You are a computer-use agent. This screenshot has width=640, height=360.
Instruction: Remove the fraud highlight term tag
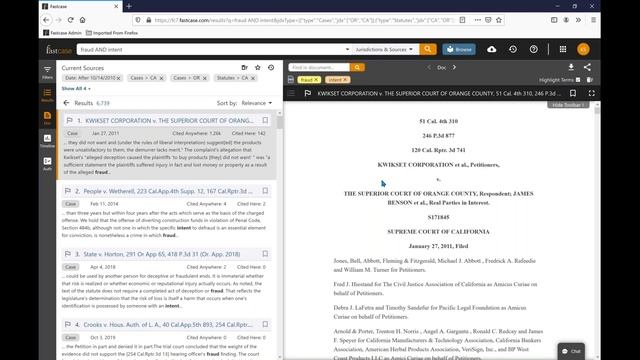[x=316, y=80]
